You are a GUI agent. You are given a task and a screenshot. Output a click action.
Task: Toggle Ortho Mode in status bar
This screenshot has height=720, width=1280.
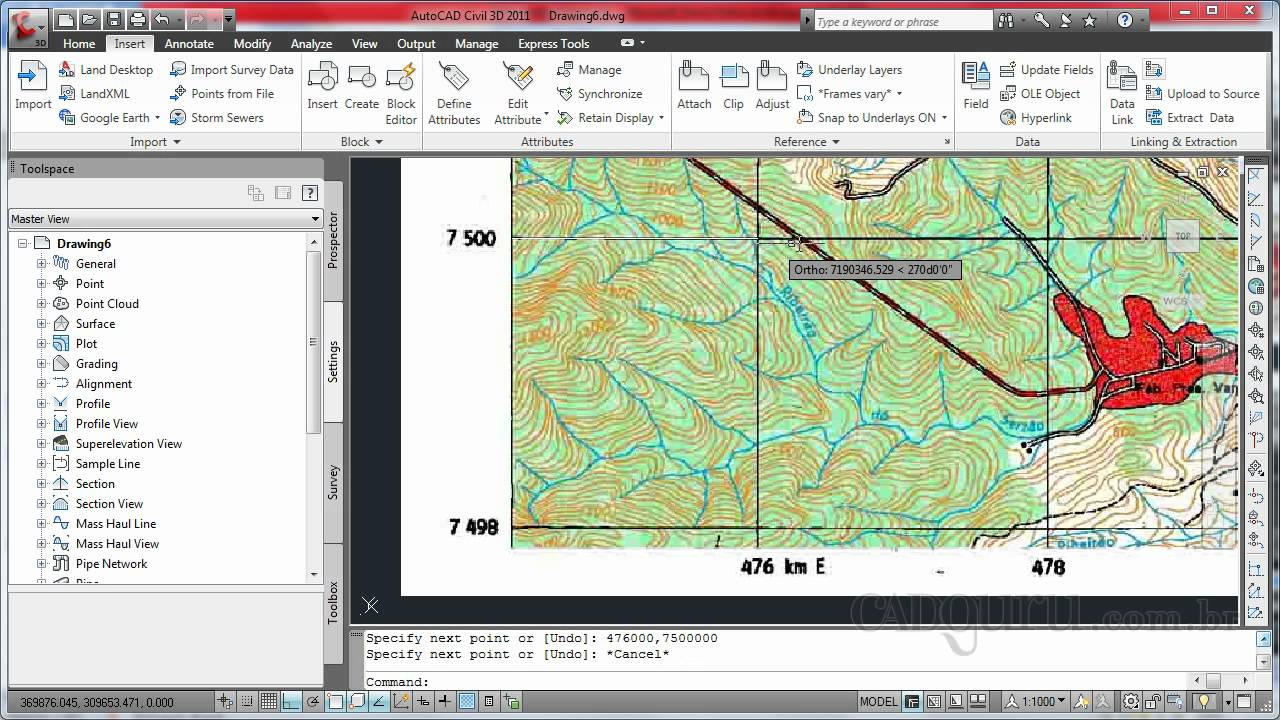291,702
